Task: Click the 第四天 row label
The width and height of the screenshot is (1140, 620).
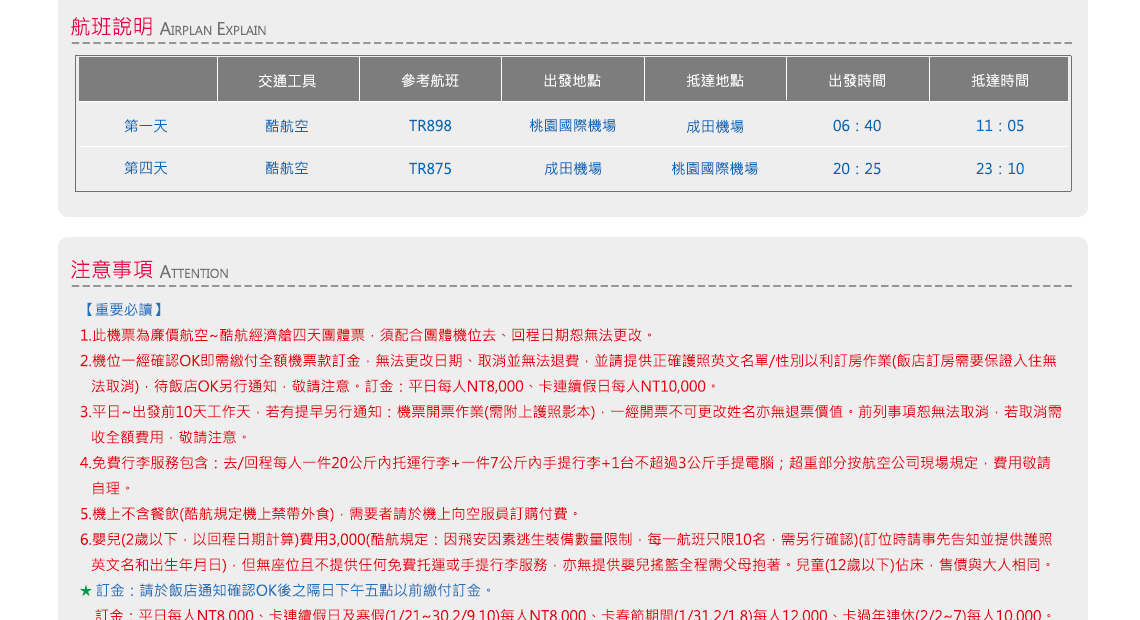Action: tap(146, 169)
